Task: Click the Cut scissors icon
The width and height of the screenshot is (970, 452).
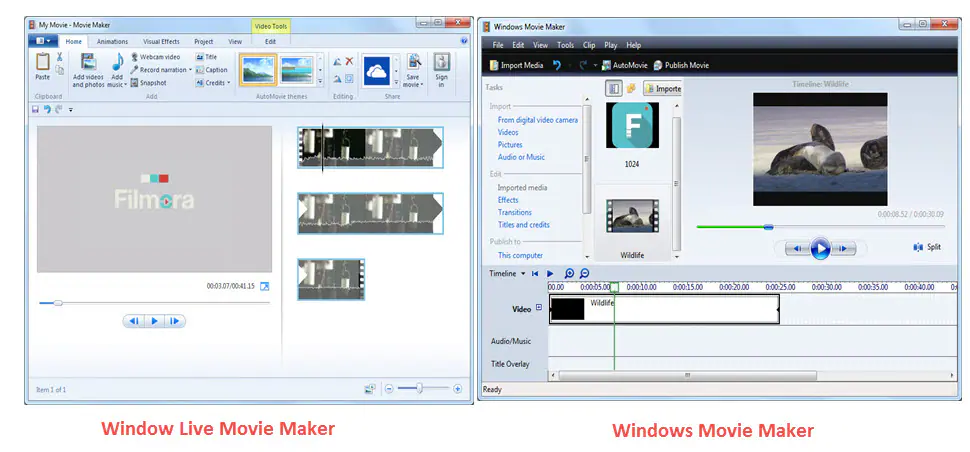Action: pyautogui.click(x=60, y=57)
